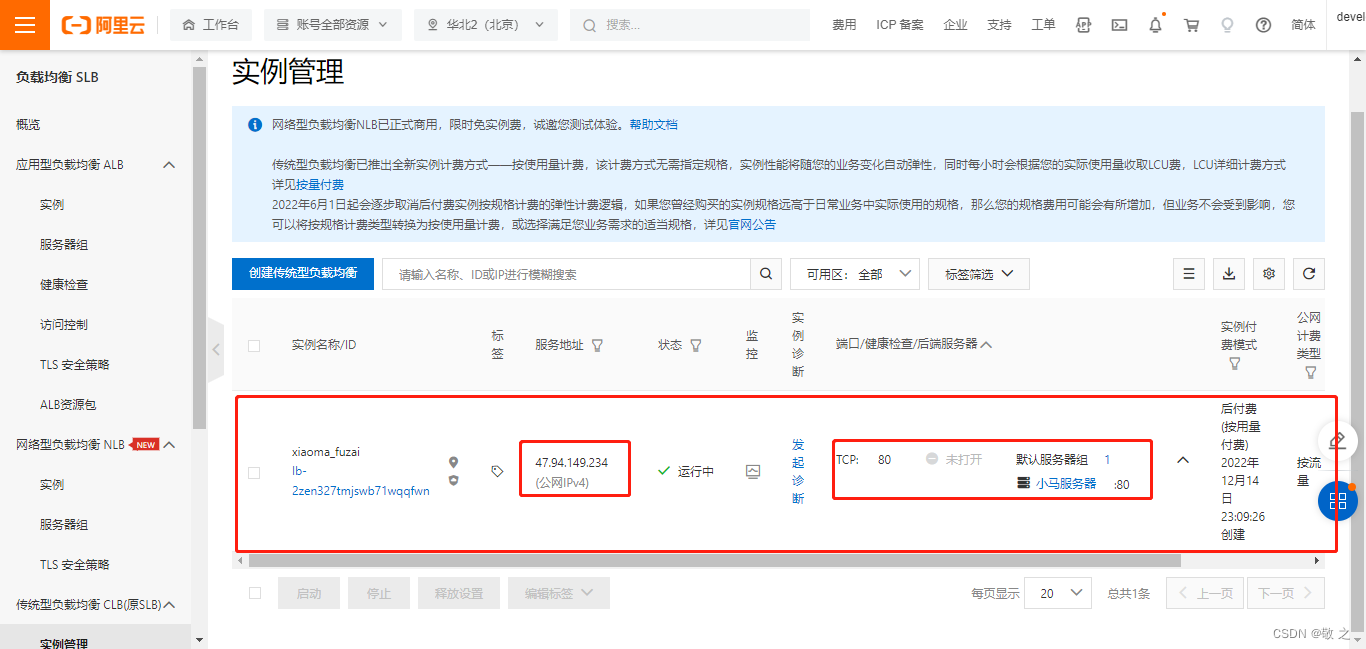Refresh the instance list
This screenshot has height=649, width=1366.
click(1309, 274)
